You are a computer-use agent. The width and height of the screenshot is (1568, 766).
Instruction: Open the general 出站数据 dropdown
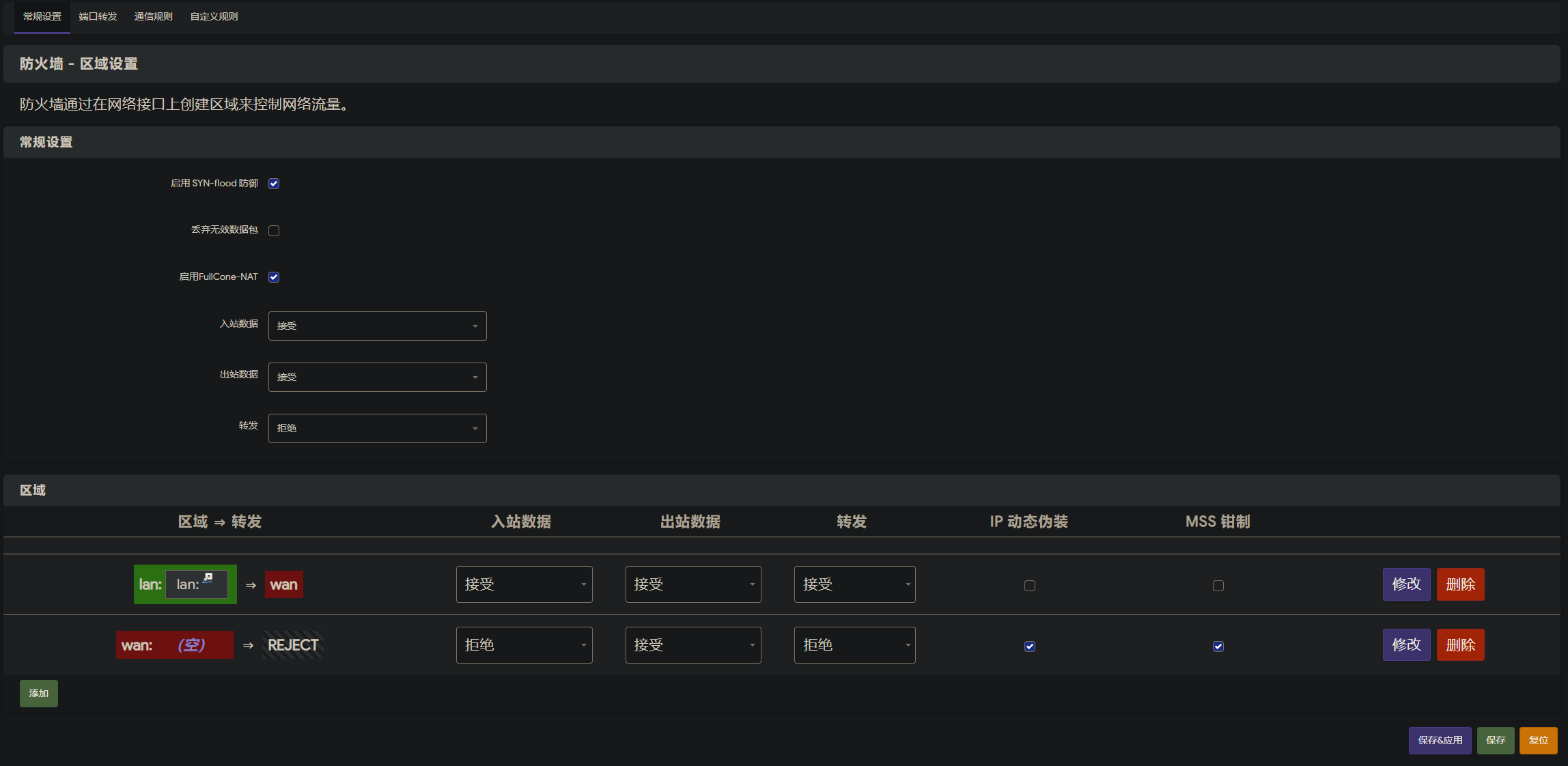coord(378,378)
